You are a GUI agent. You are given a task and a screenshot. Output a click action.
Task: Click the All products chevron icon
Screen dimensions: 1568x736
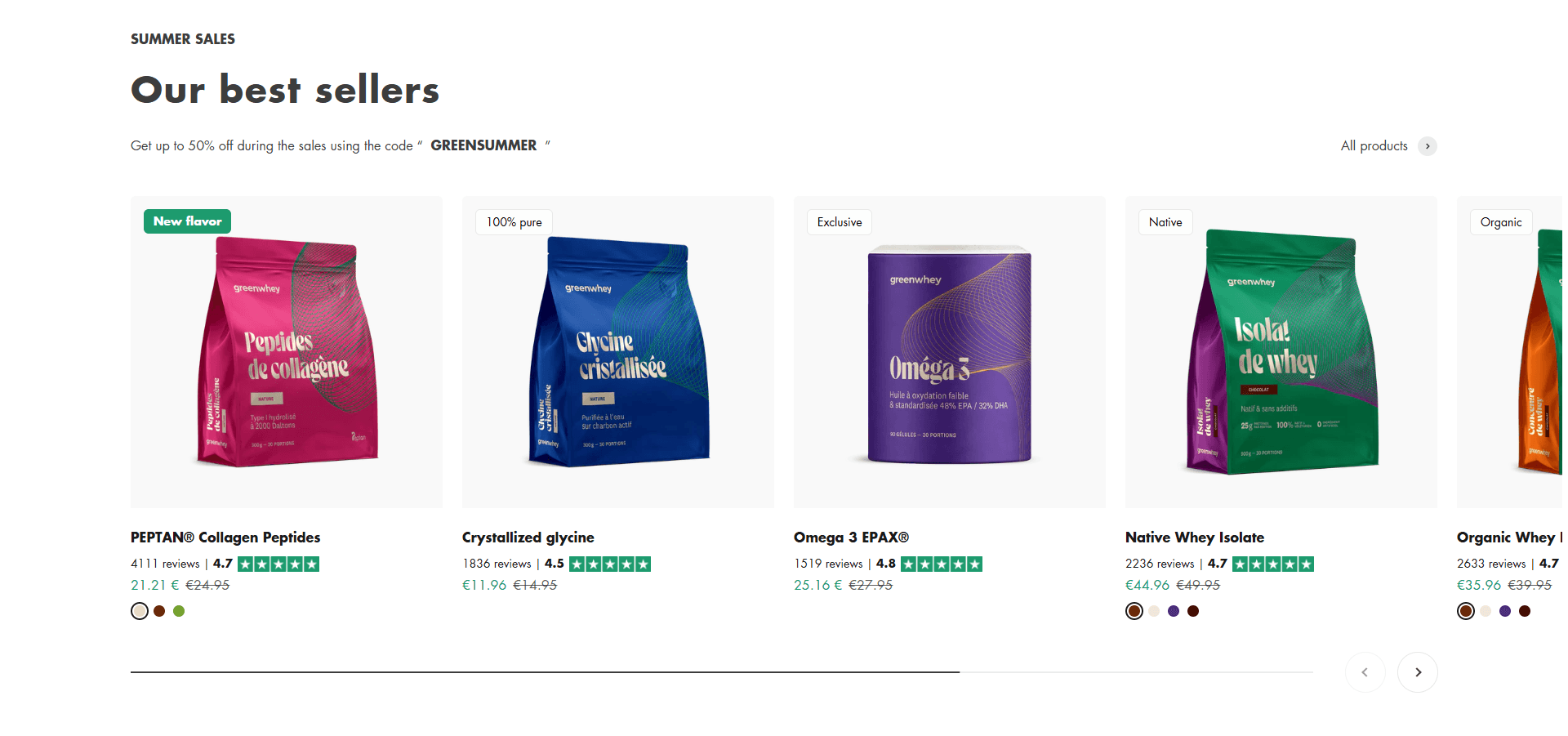(x=1428, y=146)
